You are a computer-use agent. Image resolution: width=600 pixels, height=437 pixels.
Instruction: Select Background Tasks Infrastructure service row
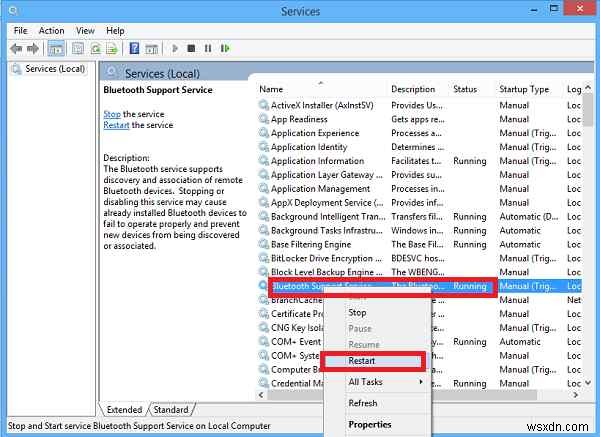pos(420,230)
